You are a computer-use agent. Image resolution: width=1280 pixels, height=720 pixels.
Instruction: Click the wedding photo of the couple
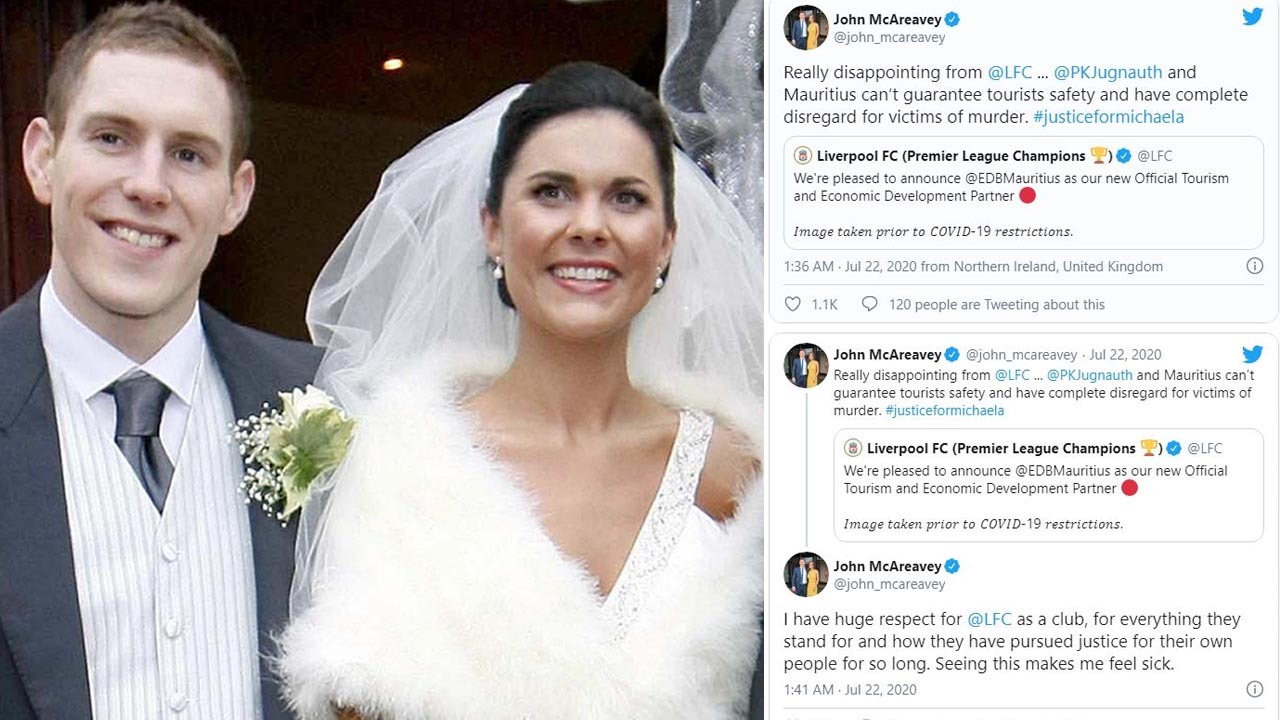click(x=382, y=360)
